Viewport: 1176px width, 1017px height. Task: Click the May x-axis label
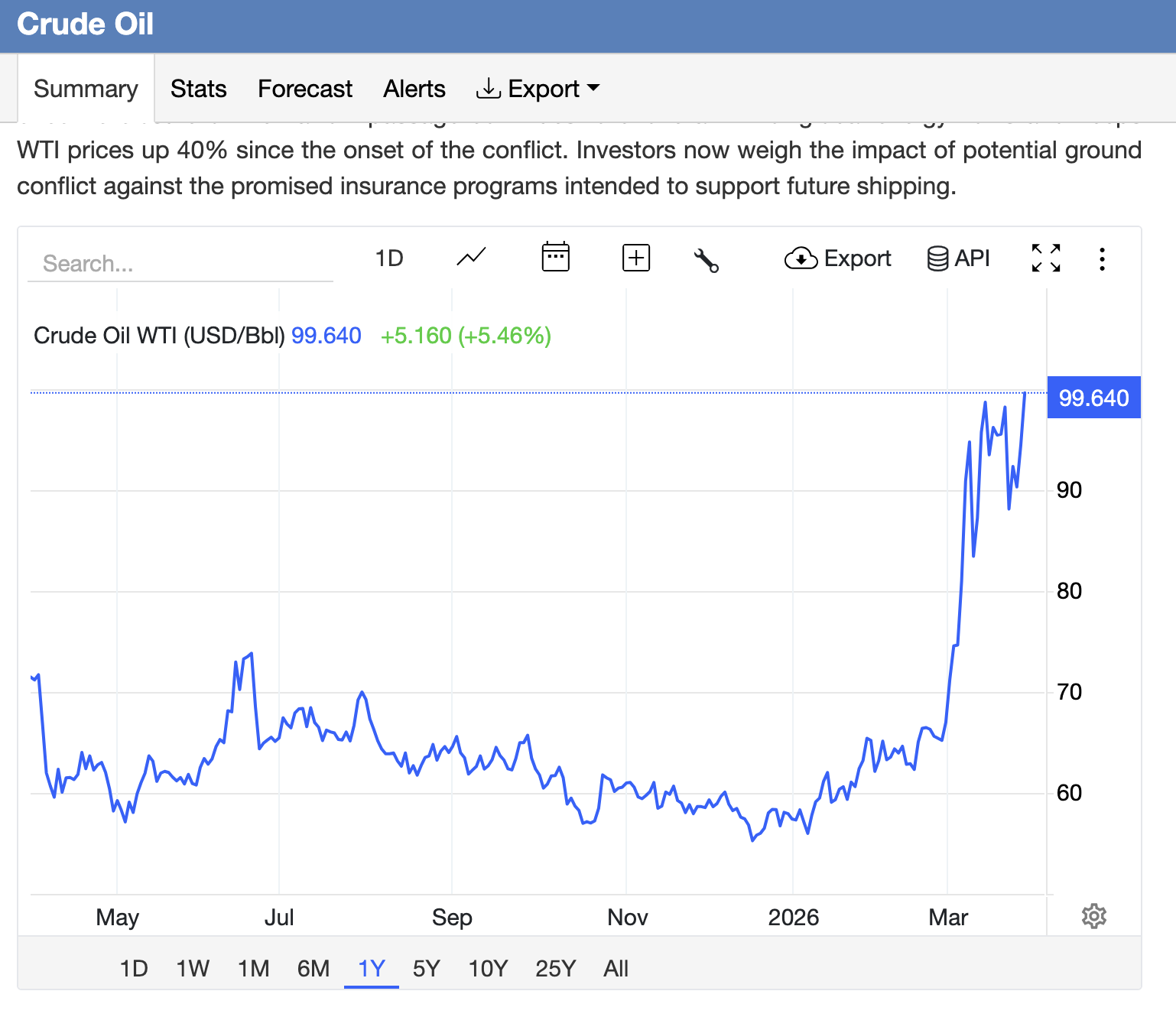117,917
